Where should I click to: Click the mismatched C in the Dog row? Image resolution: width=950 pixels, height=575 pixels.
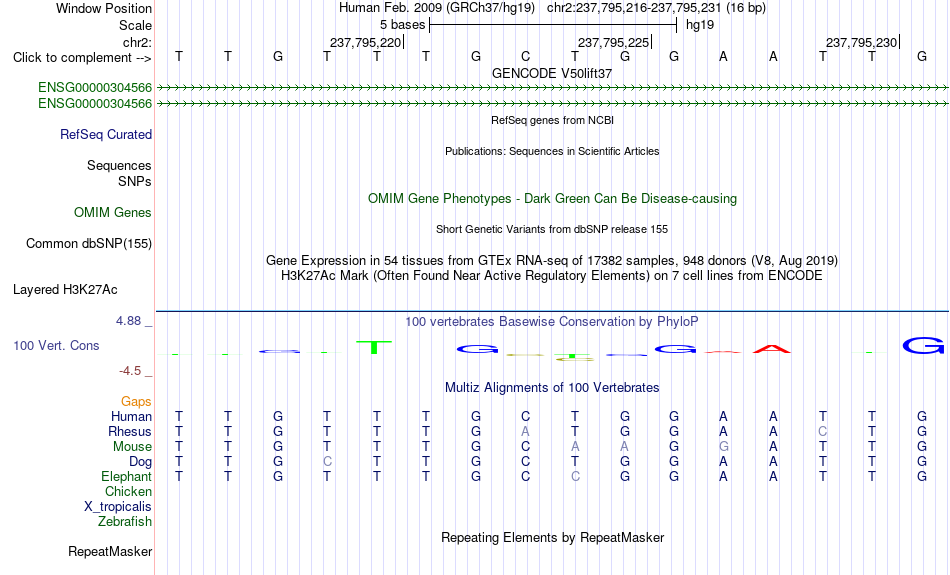point(327,462)
